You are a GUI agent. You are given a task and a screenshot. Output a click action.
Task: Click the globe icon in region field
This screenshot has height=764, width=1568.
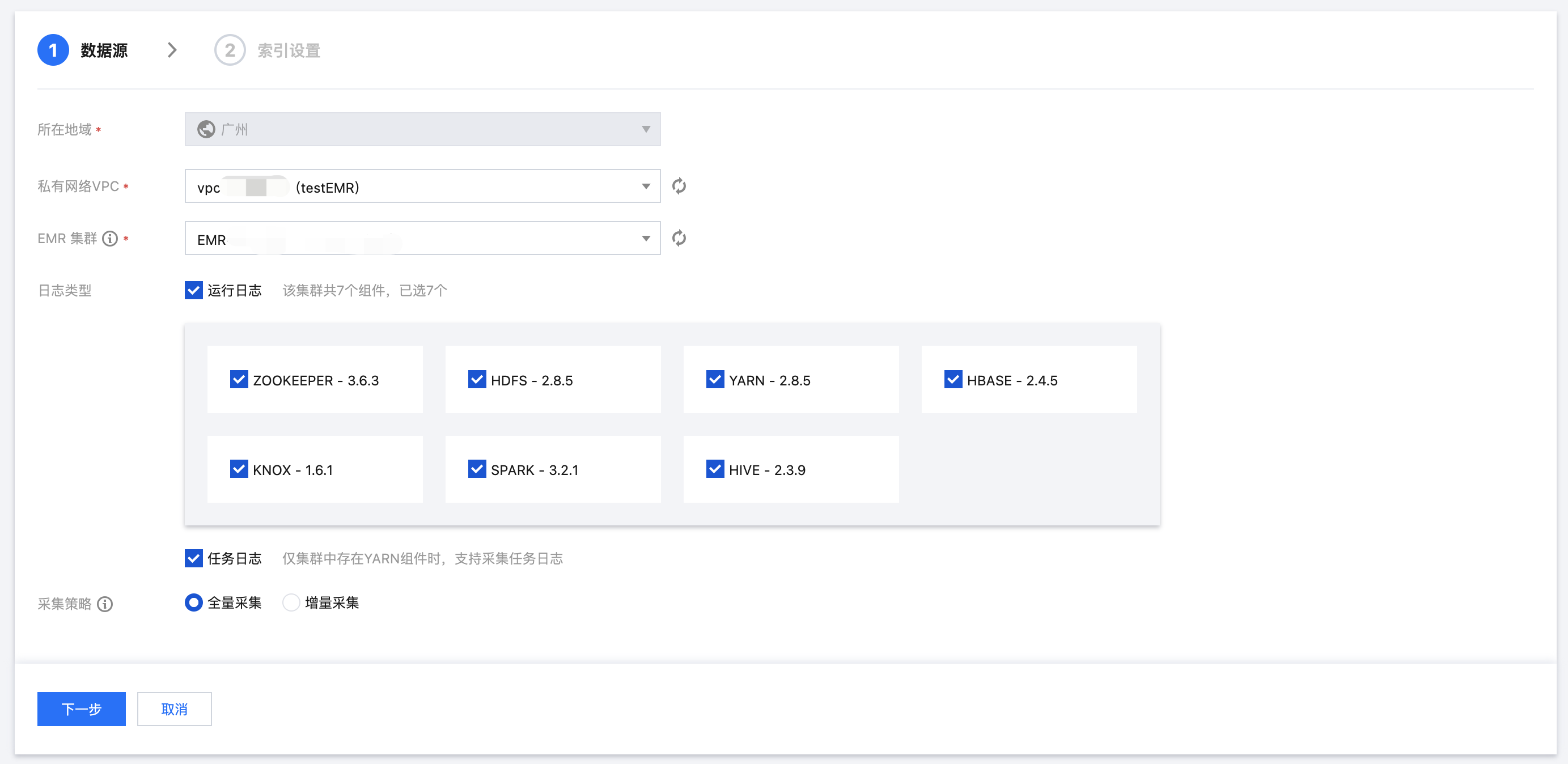coord(206,129)
